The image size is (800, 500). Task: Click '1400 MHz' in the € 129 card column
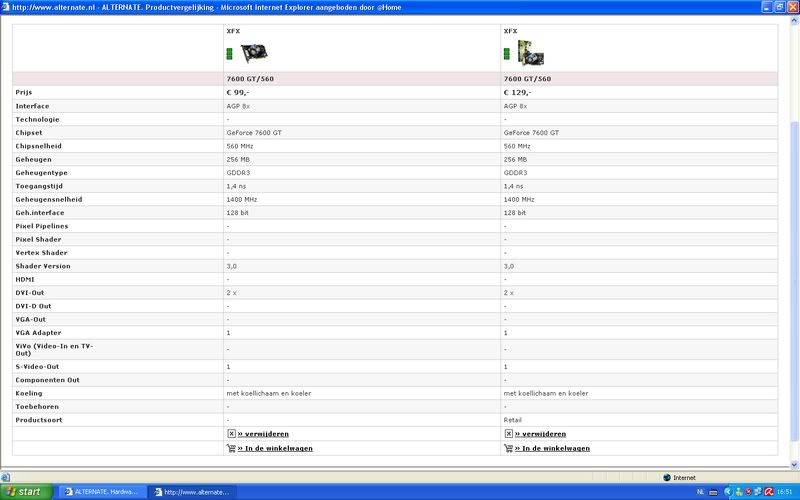click(x=519, y=199)
